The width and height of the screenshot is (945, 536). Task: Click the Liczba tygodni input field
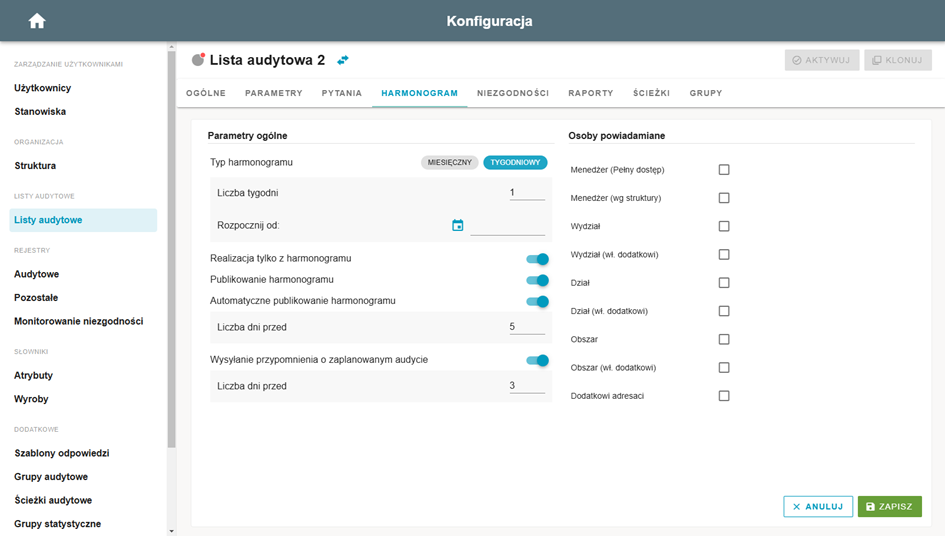click(x=527, y=193)
